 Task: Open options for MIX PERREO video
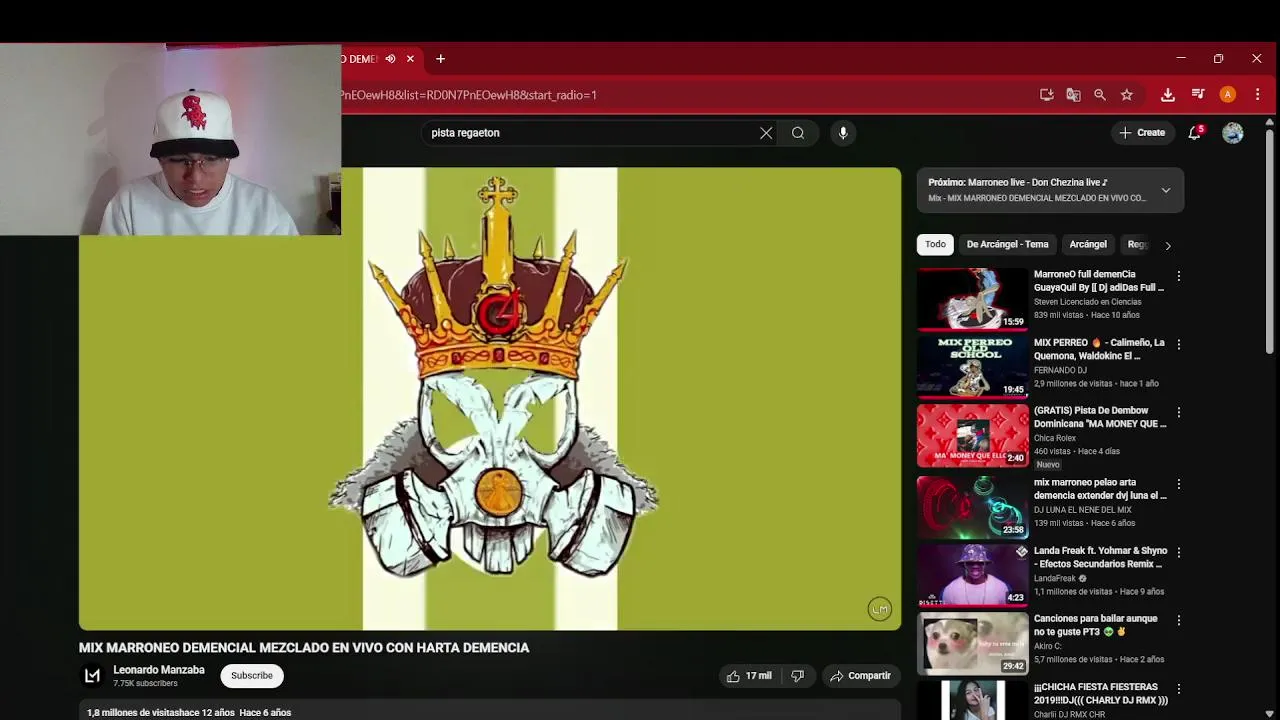[x=1179, y=344]
